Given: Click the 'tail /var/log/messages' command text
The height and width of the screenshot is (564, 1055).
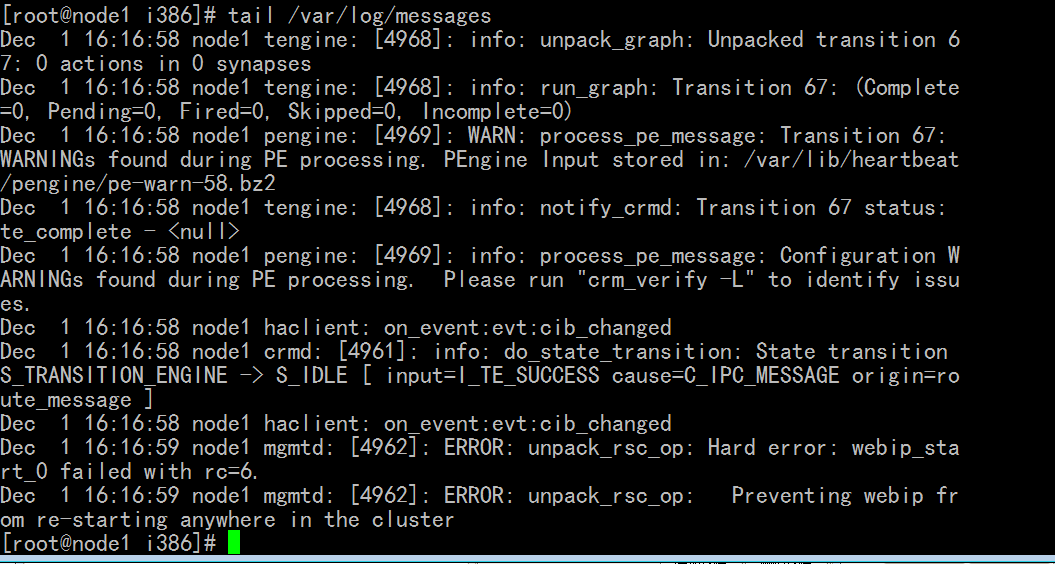Looking at the screenshot, I should coord(360,15).
